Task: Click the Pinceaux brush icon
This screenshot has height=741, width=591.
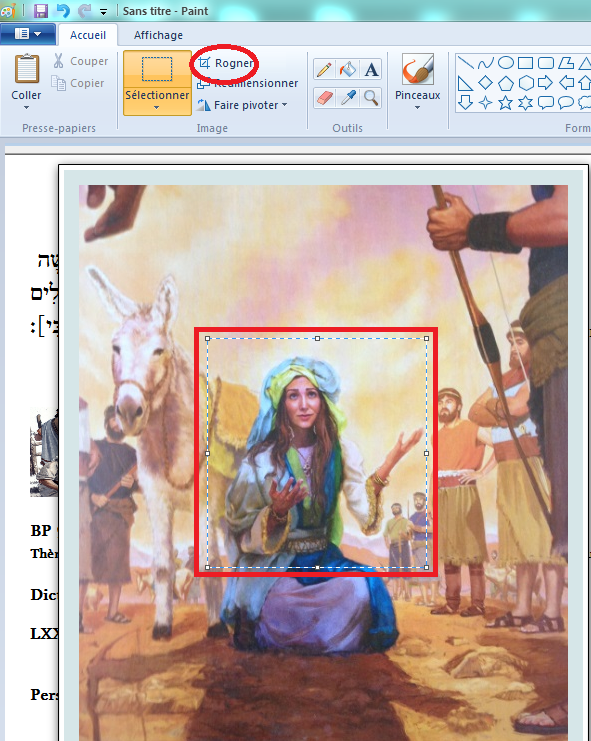Action: (418, 69)
